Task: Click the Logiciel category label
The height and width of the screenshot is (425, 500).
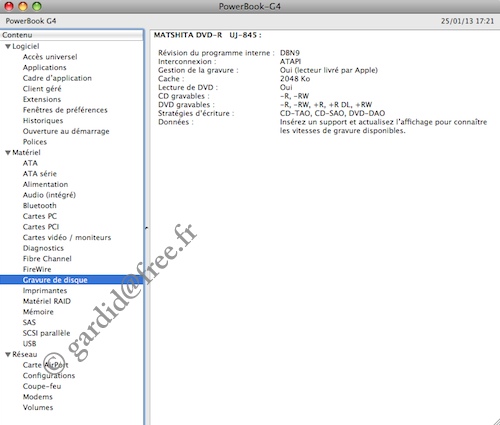Action: point(26,47)
